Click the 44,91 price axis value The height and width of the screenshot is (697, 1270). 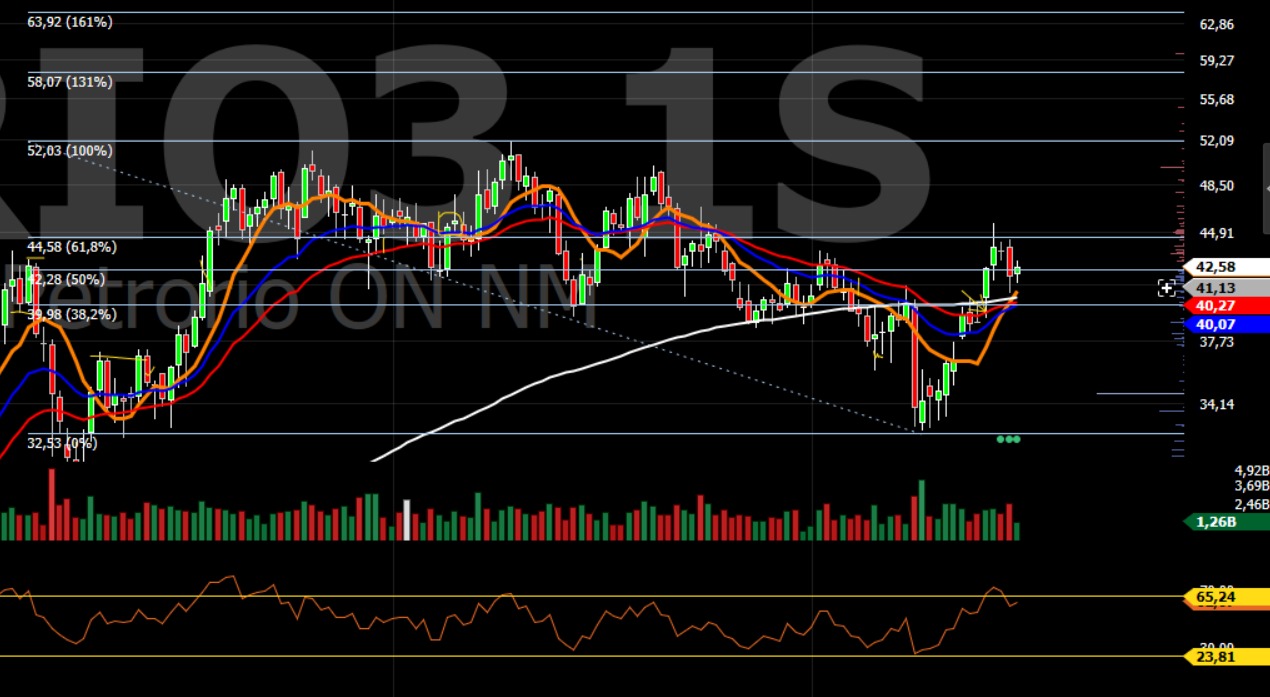tap(1217, 233)
